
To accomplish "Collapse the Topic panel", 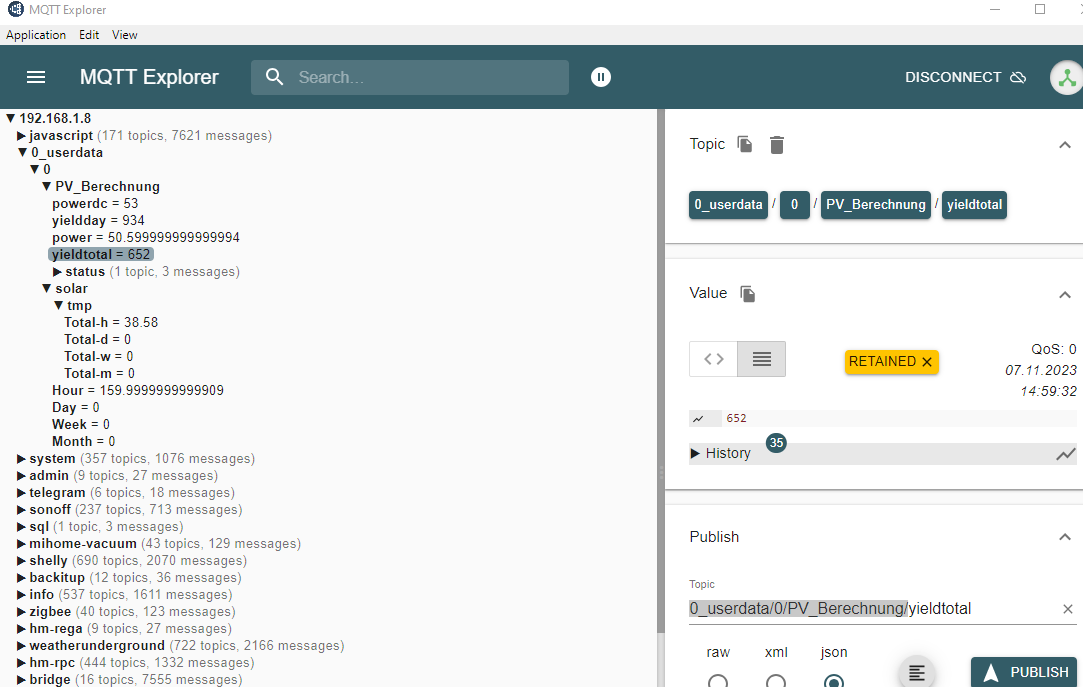I will pos(1065,145).
